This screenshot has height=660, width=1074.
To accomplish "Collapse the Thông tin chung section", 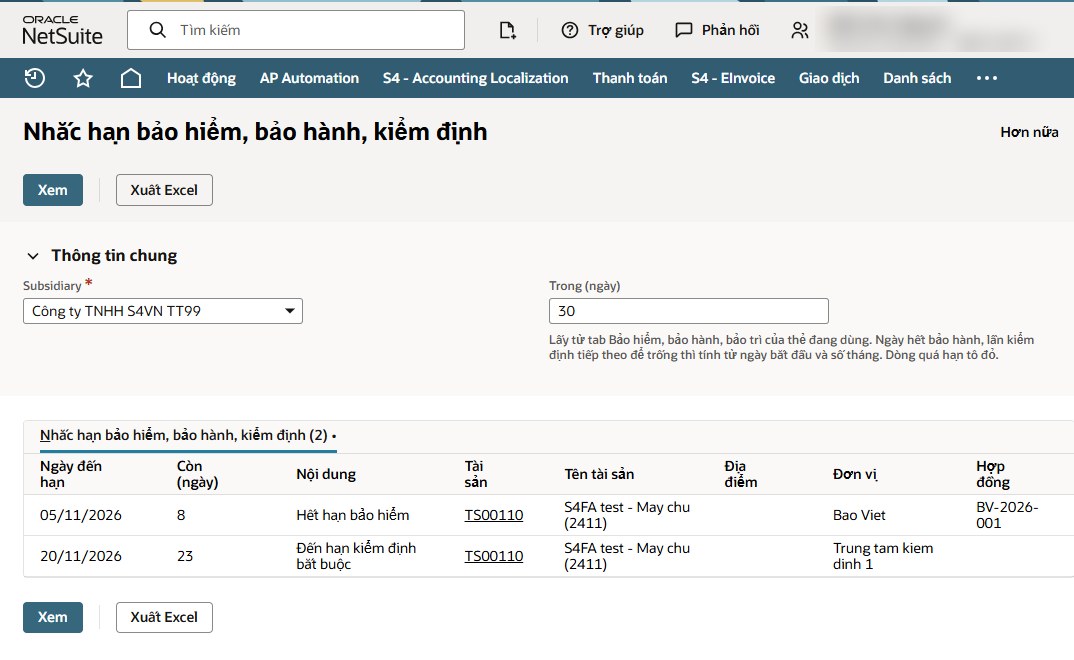I will [33, 256].
